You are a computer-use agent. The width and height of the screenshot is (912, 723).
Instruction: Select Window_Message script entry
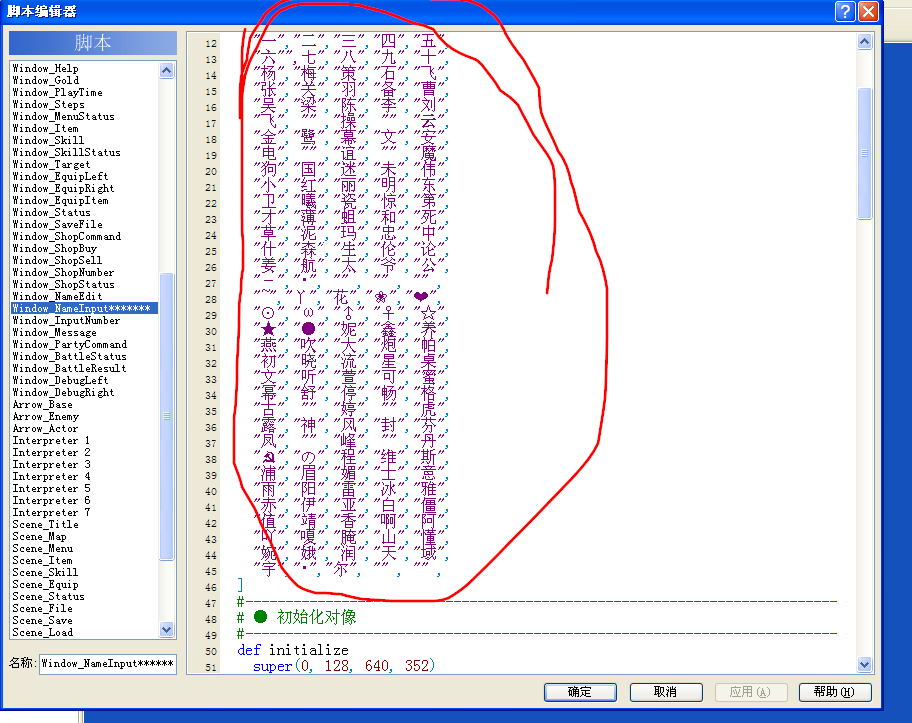click(55, 332)
